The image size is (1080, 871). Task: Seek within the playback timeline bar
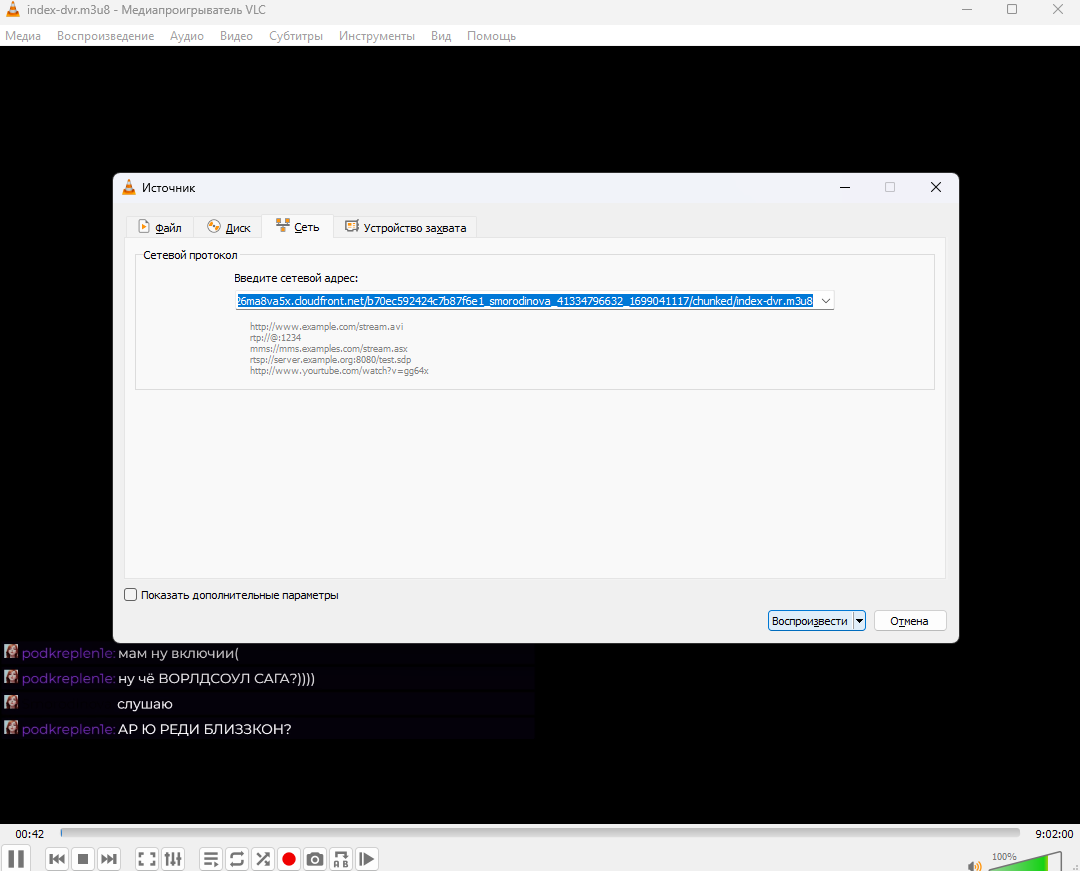[540, 832]
